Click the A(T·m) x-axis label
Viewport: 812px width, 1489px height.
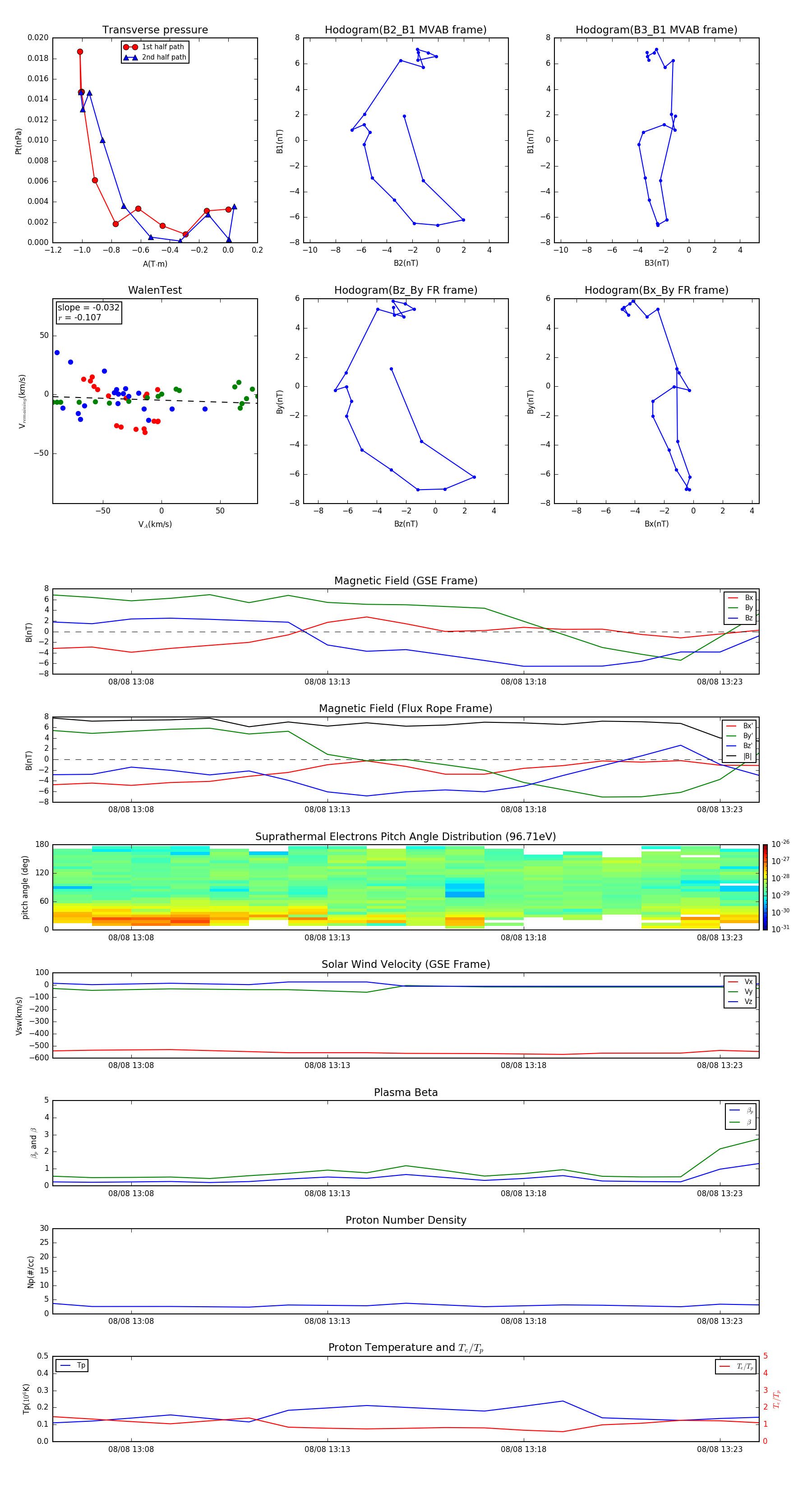point(155,264)
